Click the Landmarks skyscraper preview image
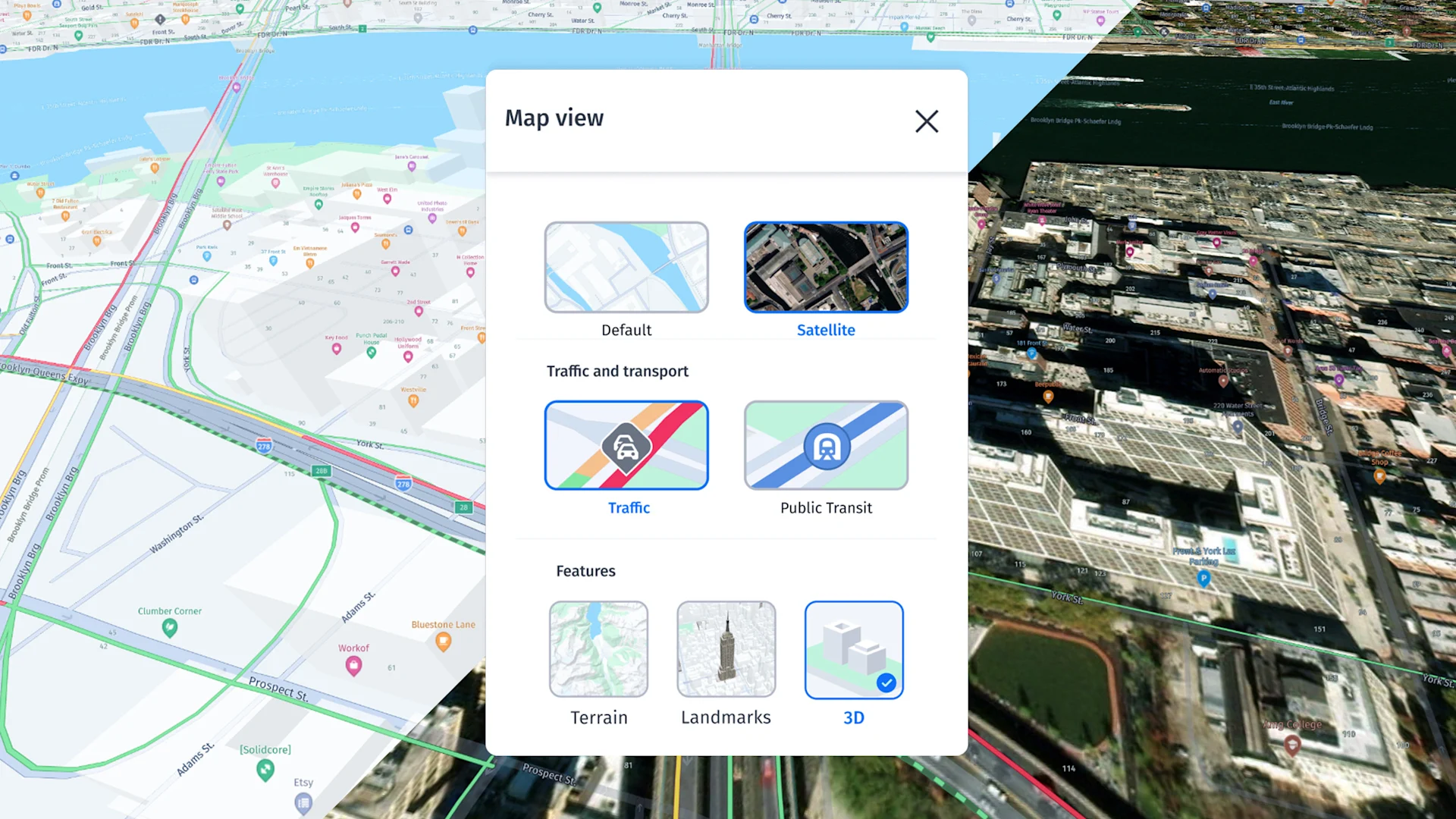Image resolution: width=1456 pixels, height=819 pixels. (x=725, y=649)
